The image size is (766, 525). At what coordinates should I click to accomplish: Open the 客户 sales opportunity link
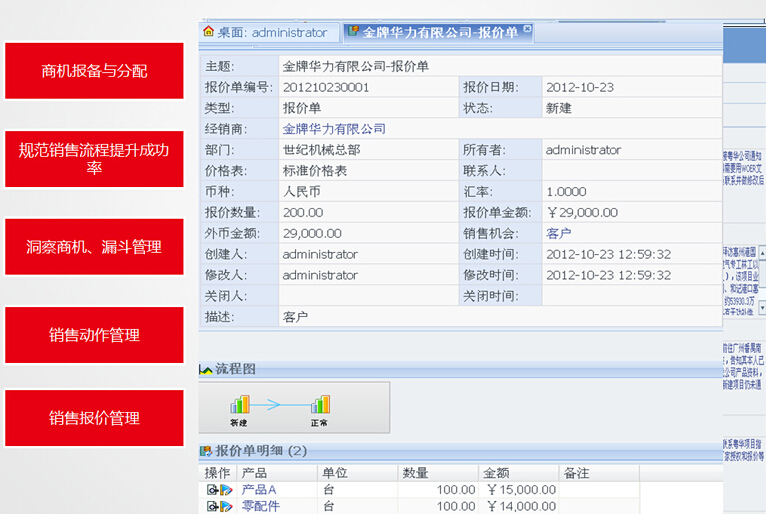click(x=558, y=233)
